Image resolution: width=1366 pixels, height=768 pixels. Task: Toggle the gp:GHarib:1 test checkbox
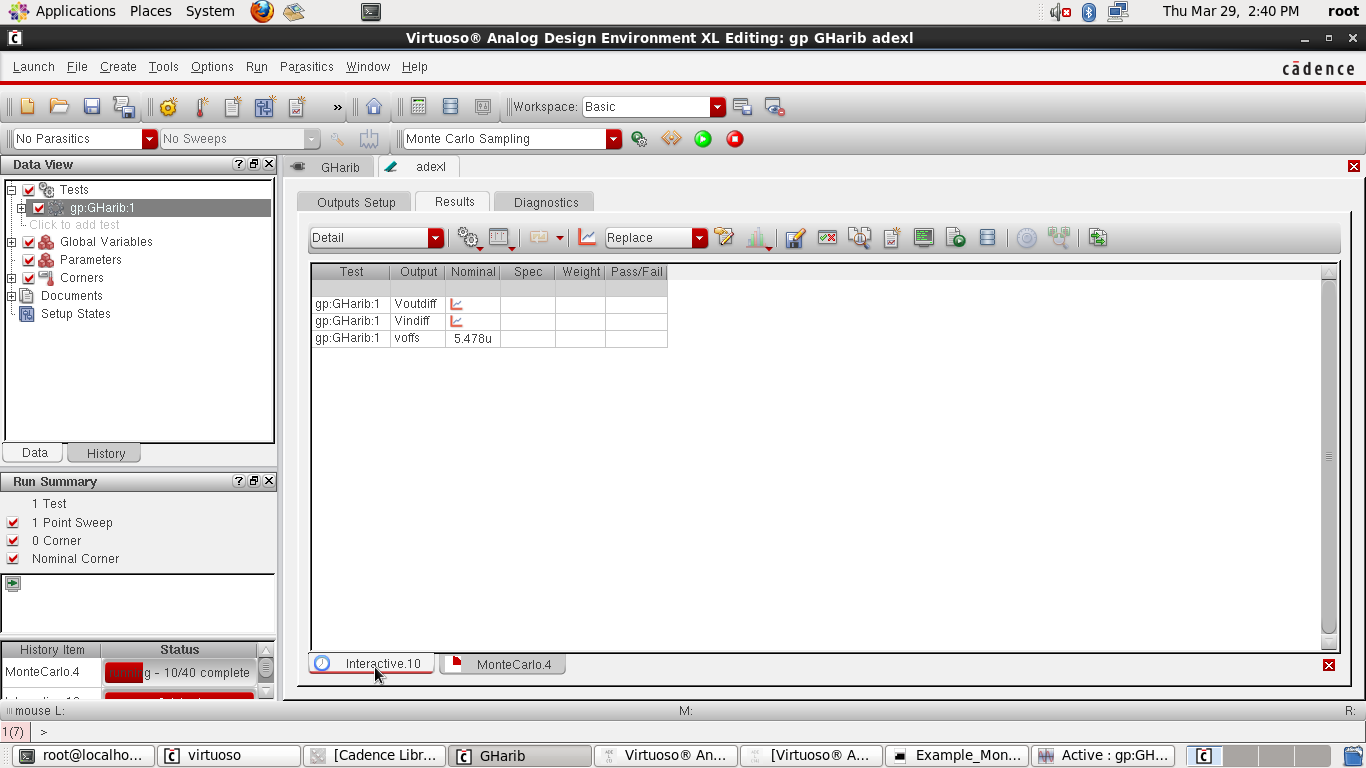pos(39,208)
